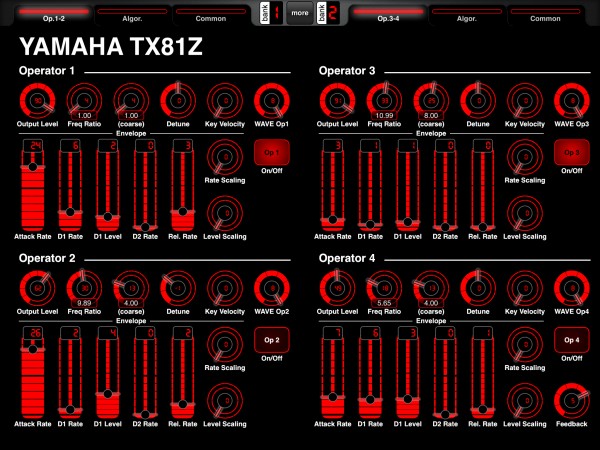Click Operator 1 Rate Scaling knob
The image size is (600, 450).
[225, 157]
